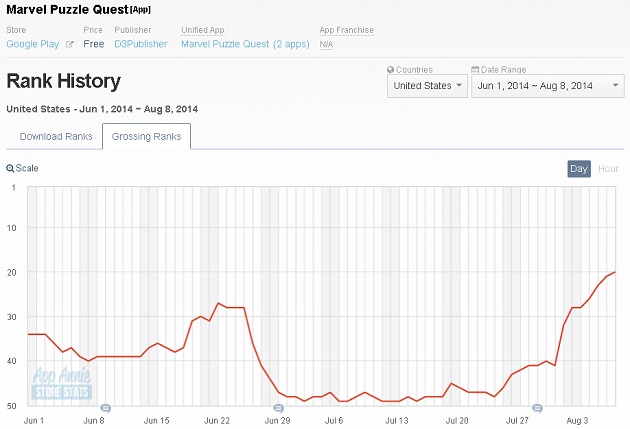Screen dimensions: 630x429
Task: Open the Jun 1 – Aug 8 date range dropdown
Action: [x=548, y=86]
